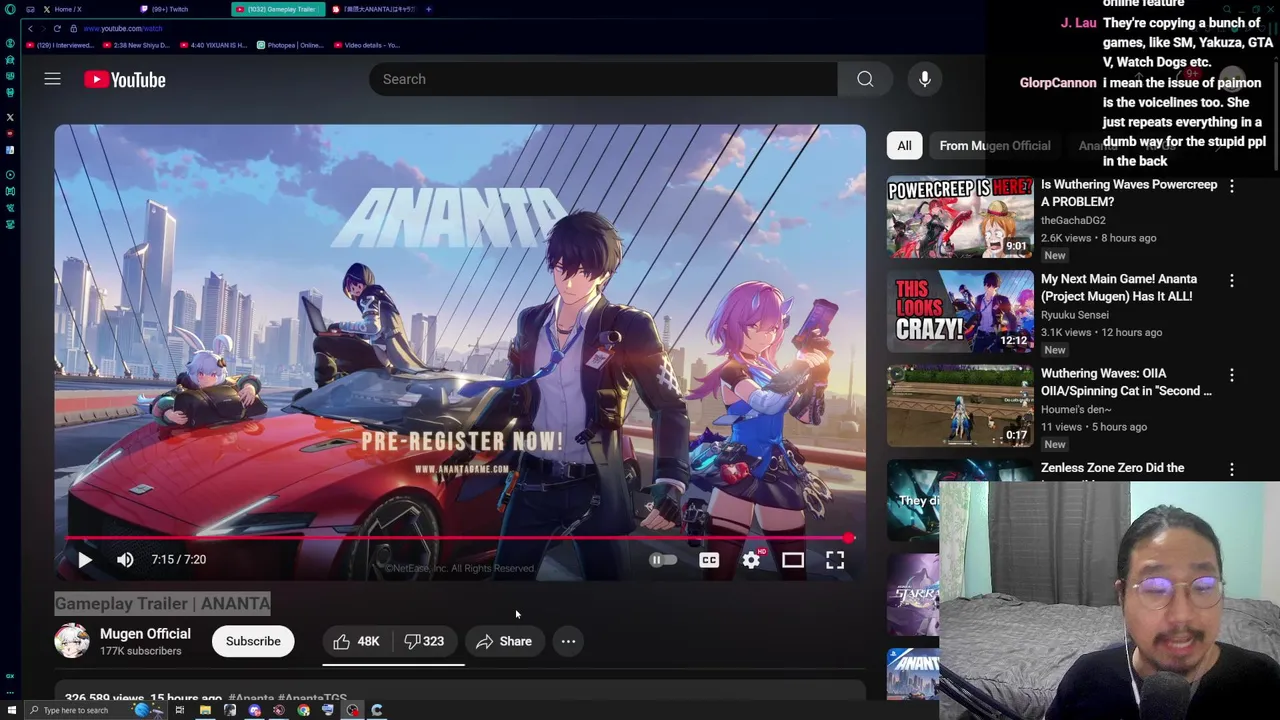The width and height of the screenshot is (1280, 720).
Task: Open the YouTube guide hamburger menu
Action: pyautogui.click(x=52, y=79)
